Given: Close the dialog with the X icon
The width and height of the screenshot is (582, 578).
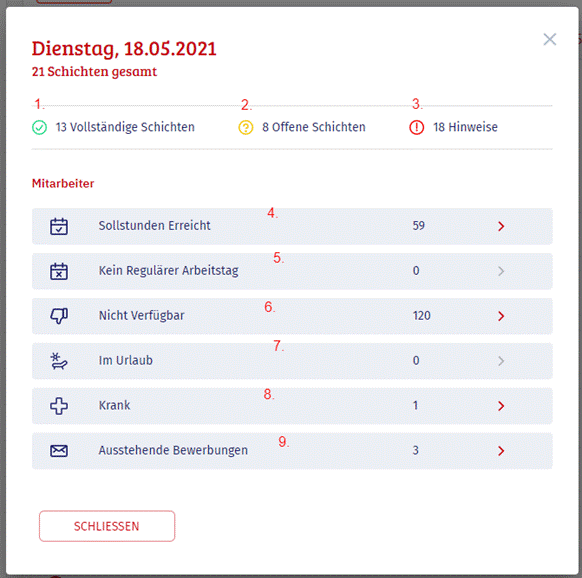Looking at the screenshot, I should (550, 39).
